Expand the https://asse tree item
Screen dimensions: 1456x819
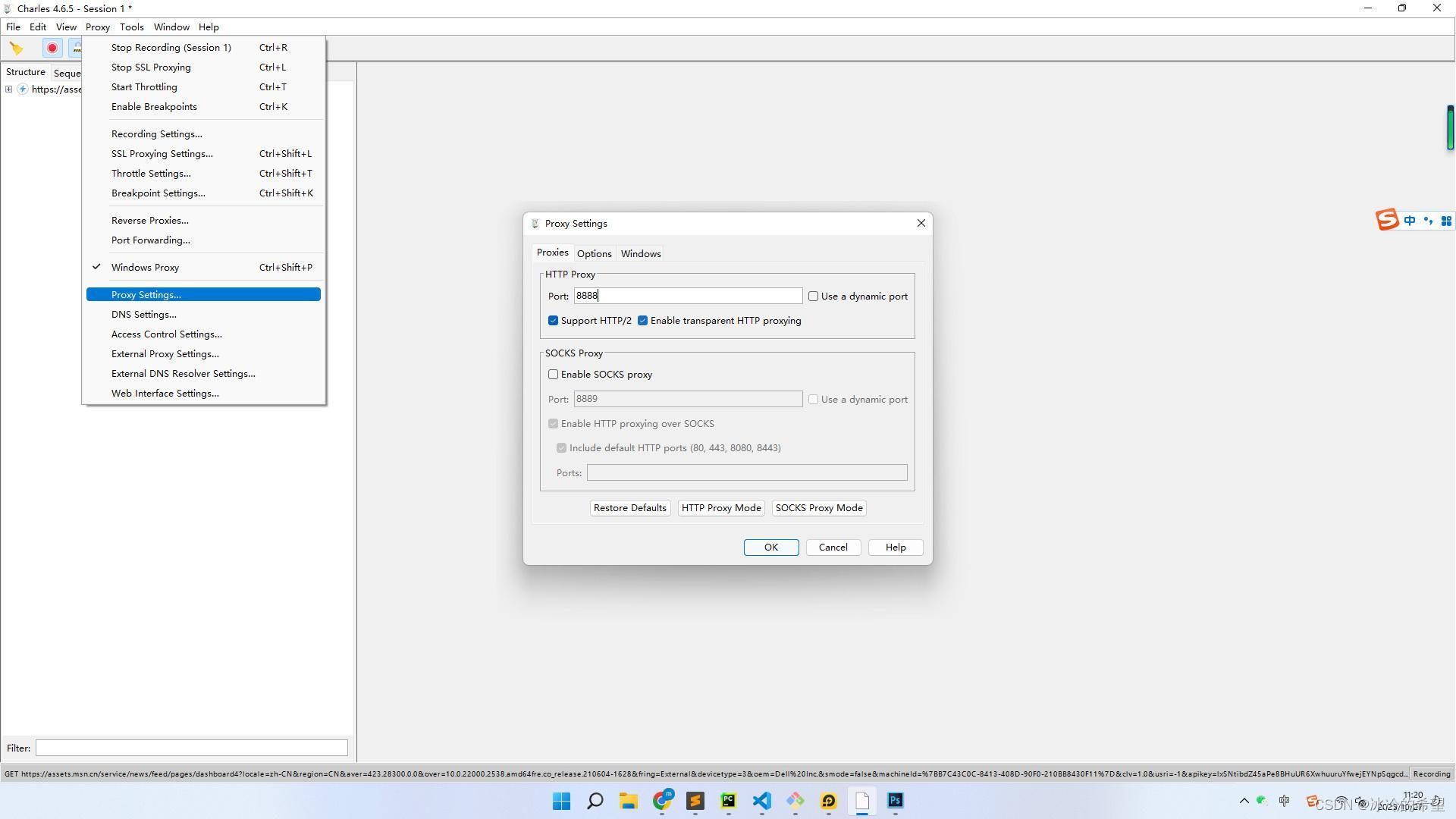(9, 89)
